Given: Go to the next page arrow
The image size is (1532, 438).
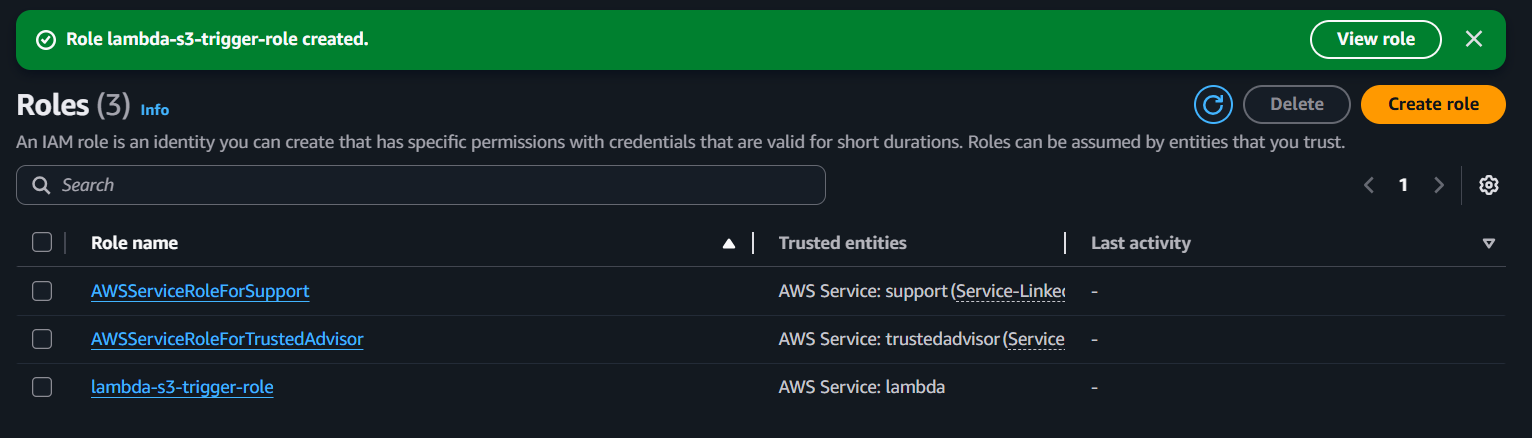Looking at the screenshot, I should [1439, 185].
